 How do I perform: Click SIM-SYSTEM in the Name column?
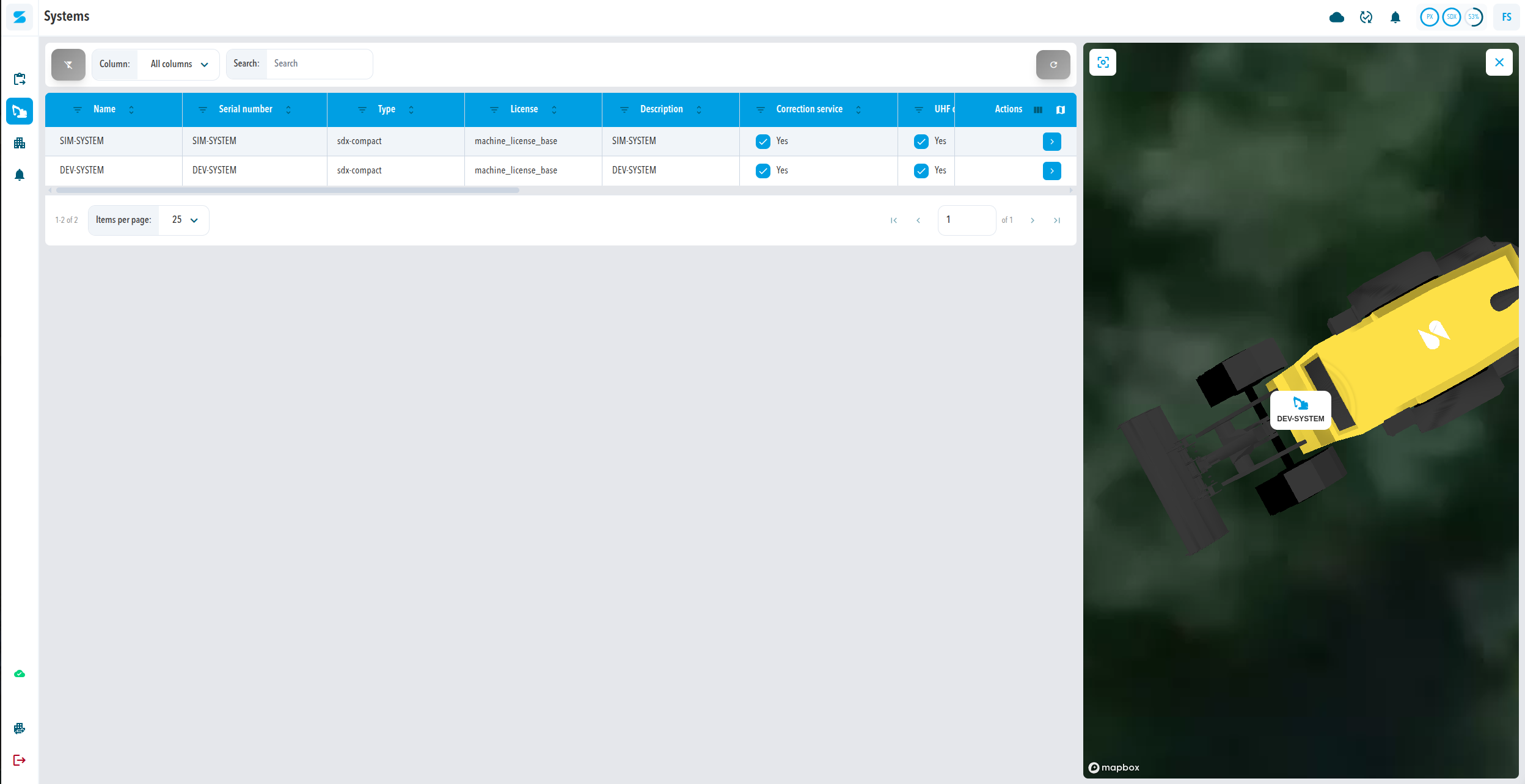tap(82, 141)
